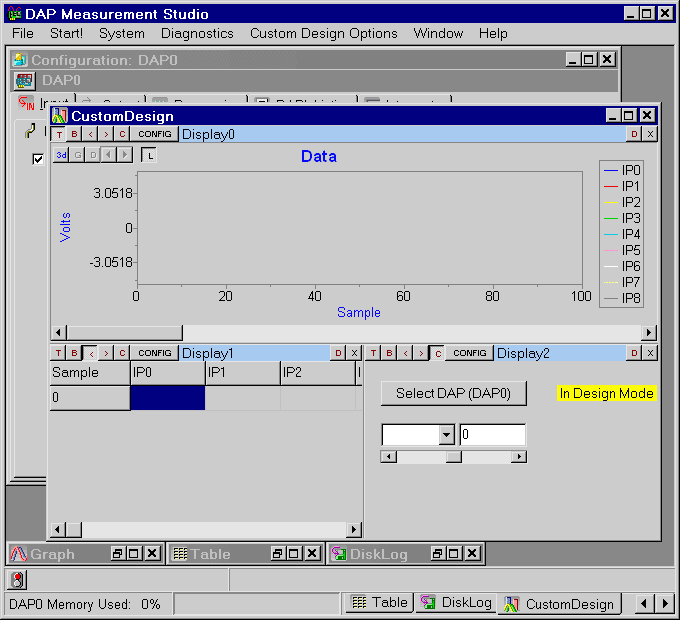Click the B button in Display0 toolbar
Image resolution: width=680 pixels, height=620 pixels.
[75, 134]
